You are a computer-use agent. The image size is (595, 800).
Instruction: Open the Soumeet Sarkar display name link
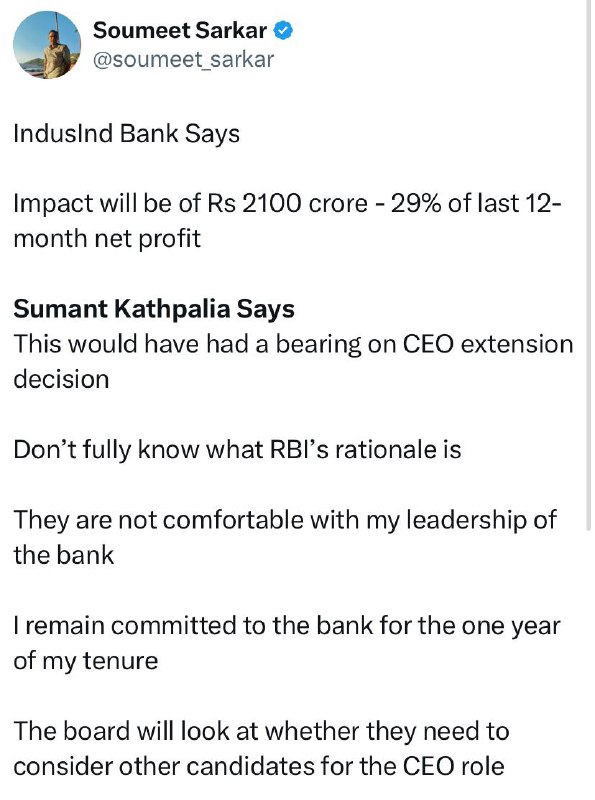pyautogui.click(x=180, y=31)
